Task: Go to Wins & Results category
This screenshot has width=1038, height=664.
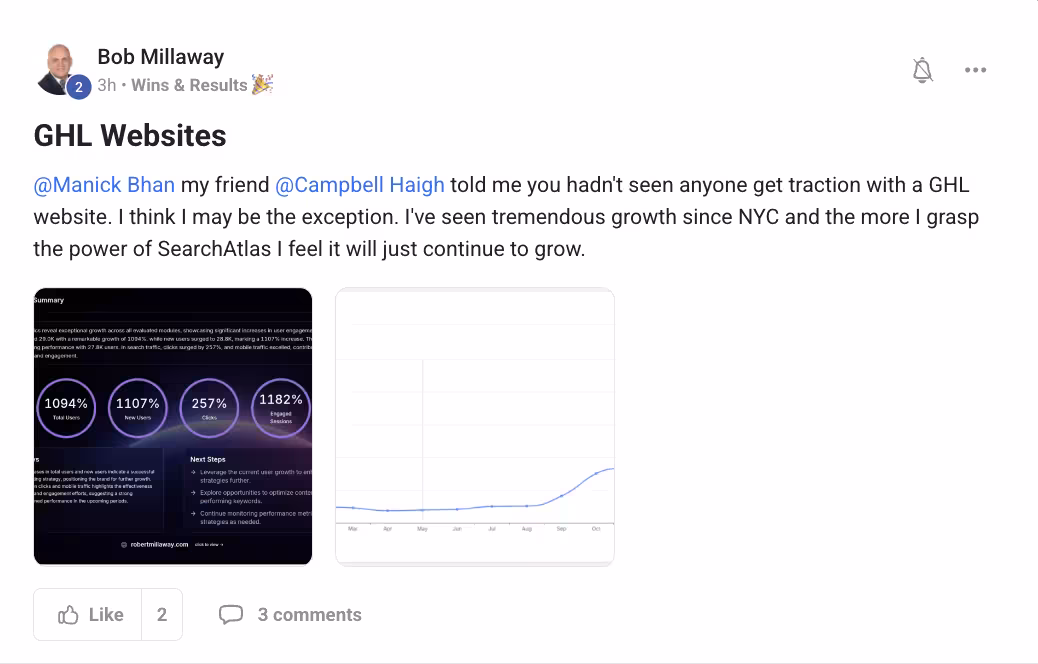Action: point(189,85)
